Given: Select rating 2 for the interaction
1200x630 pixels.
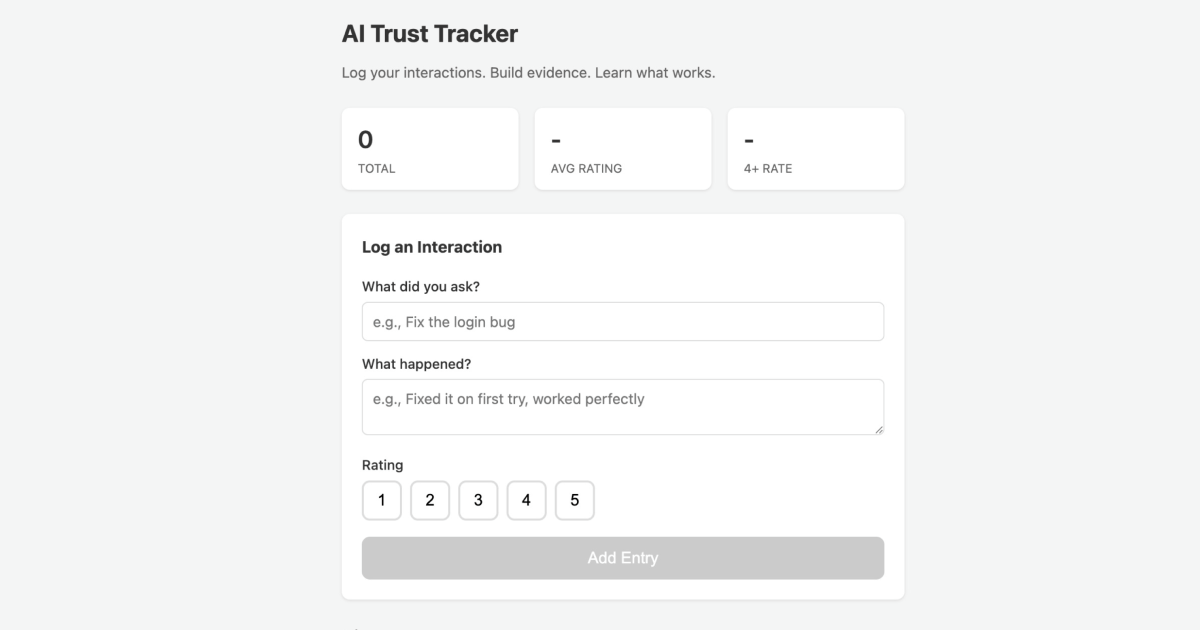Looking at the screenshot, I should pyautogui.click(x=430, y=500).
